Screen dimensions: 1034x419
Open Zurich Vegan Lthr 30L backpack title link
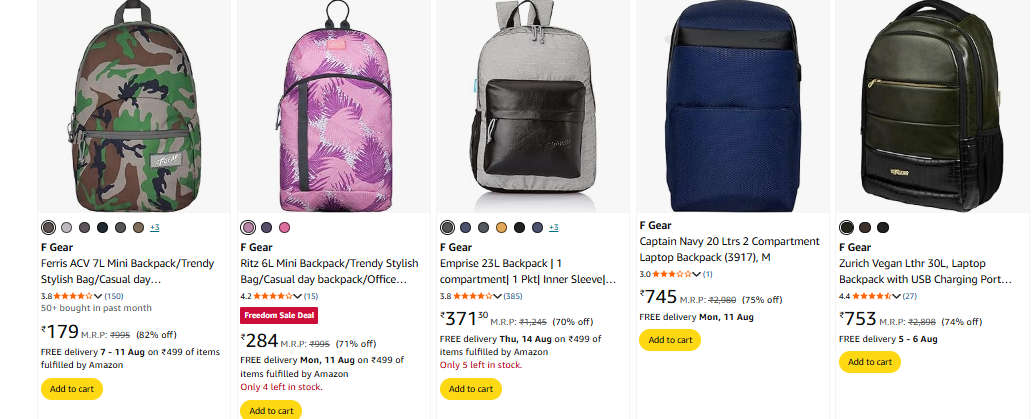pos(926,270)
